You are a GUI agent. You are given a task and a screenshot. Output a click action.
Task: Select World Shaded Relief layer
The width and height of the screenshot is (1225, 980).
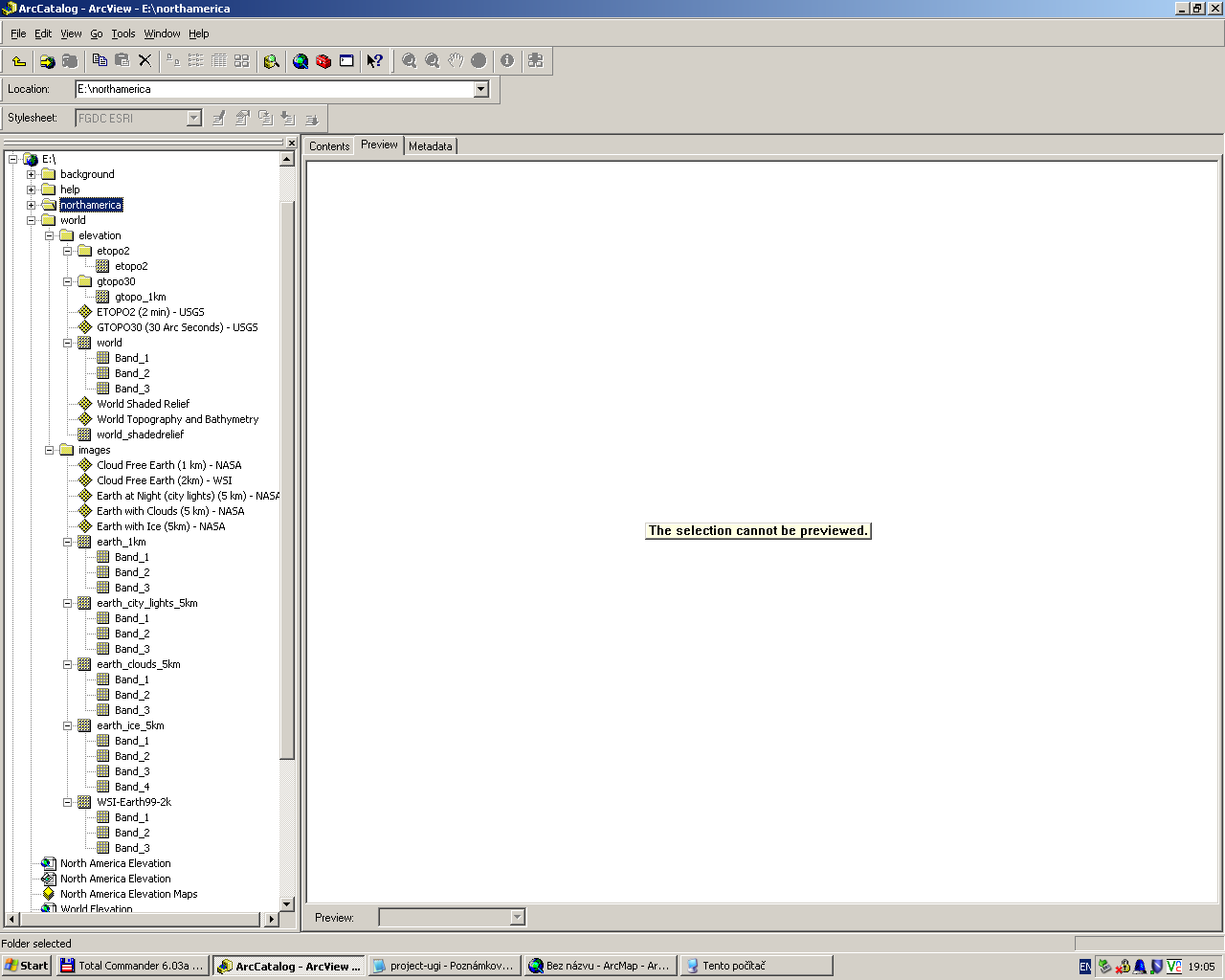(143, 404)
